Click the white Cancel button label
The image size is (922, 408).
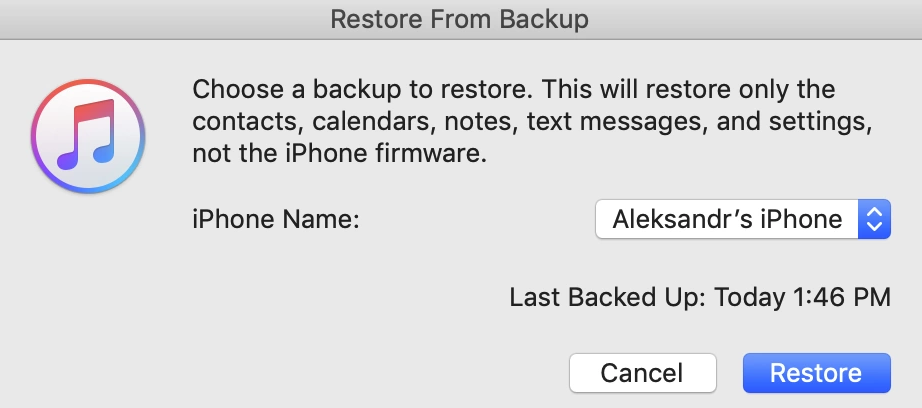(642, 373)
